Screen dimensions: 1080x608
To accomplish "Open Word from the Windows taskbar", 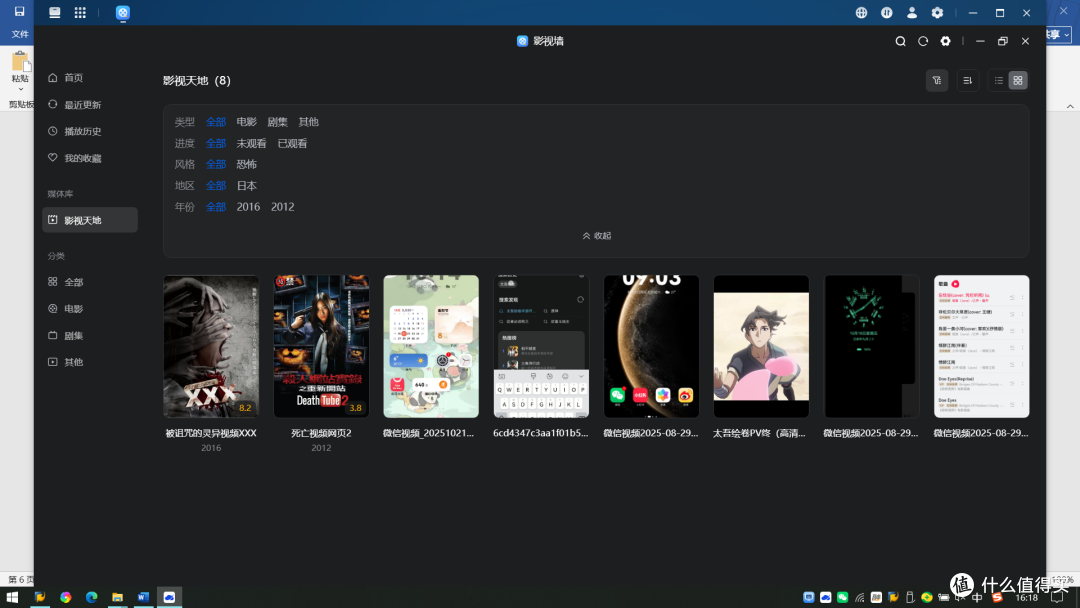I will click(143, 597).
